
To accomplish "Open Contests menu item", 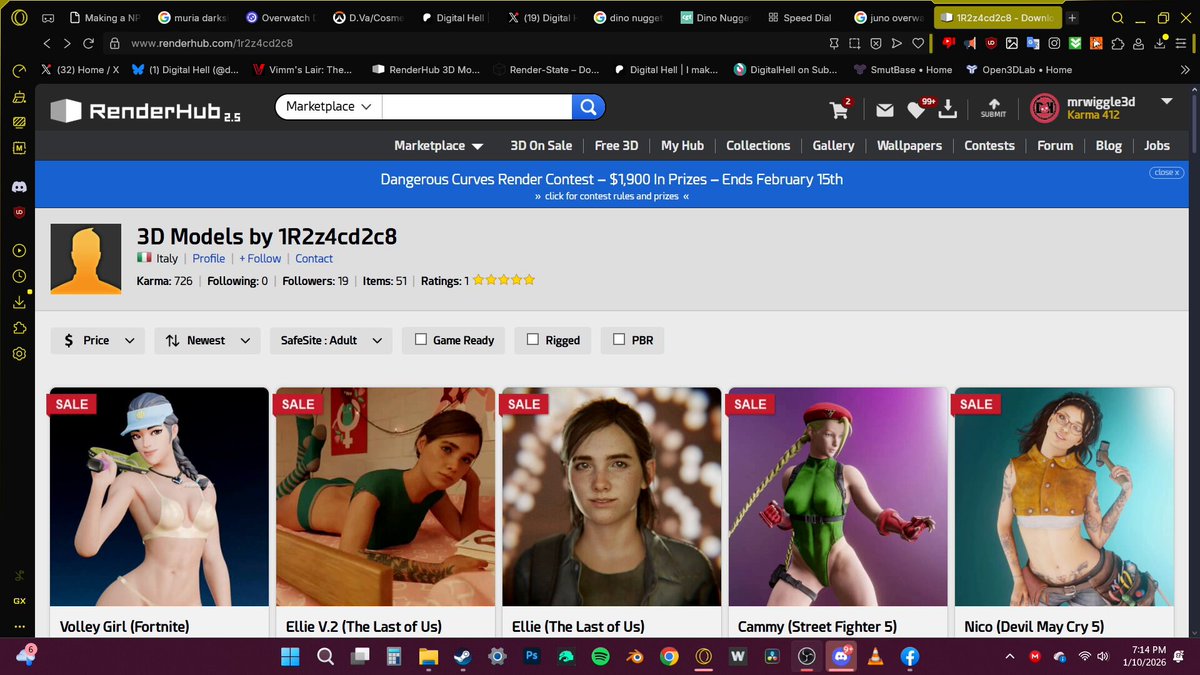I will coord(989,145).
